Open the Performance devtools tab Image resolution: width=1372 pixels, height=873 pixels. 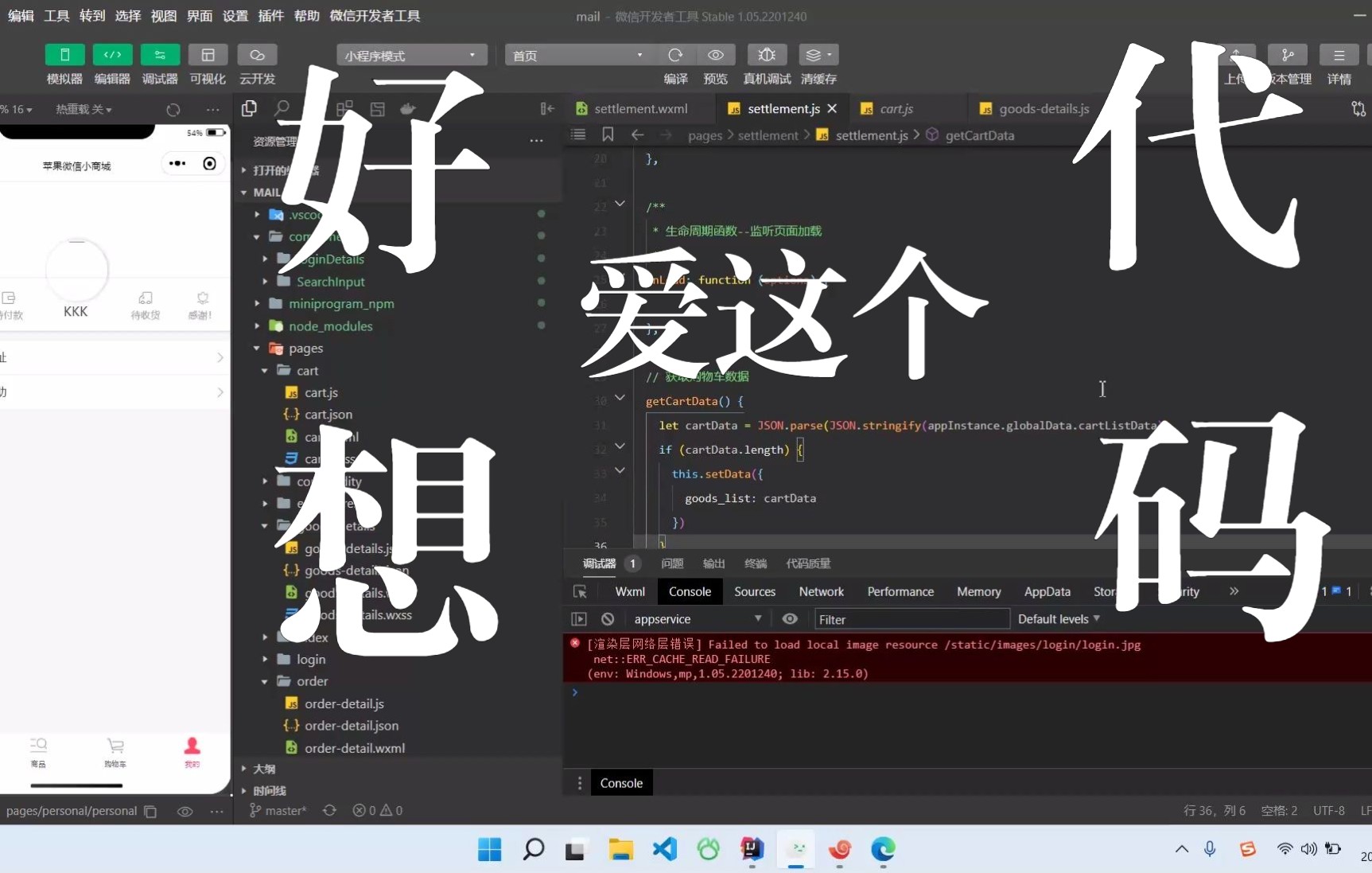pyautogui.click(x=900, y=591)
